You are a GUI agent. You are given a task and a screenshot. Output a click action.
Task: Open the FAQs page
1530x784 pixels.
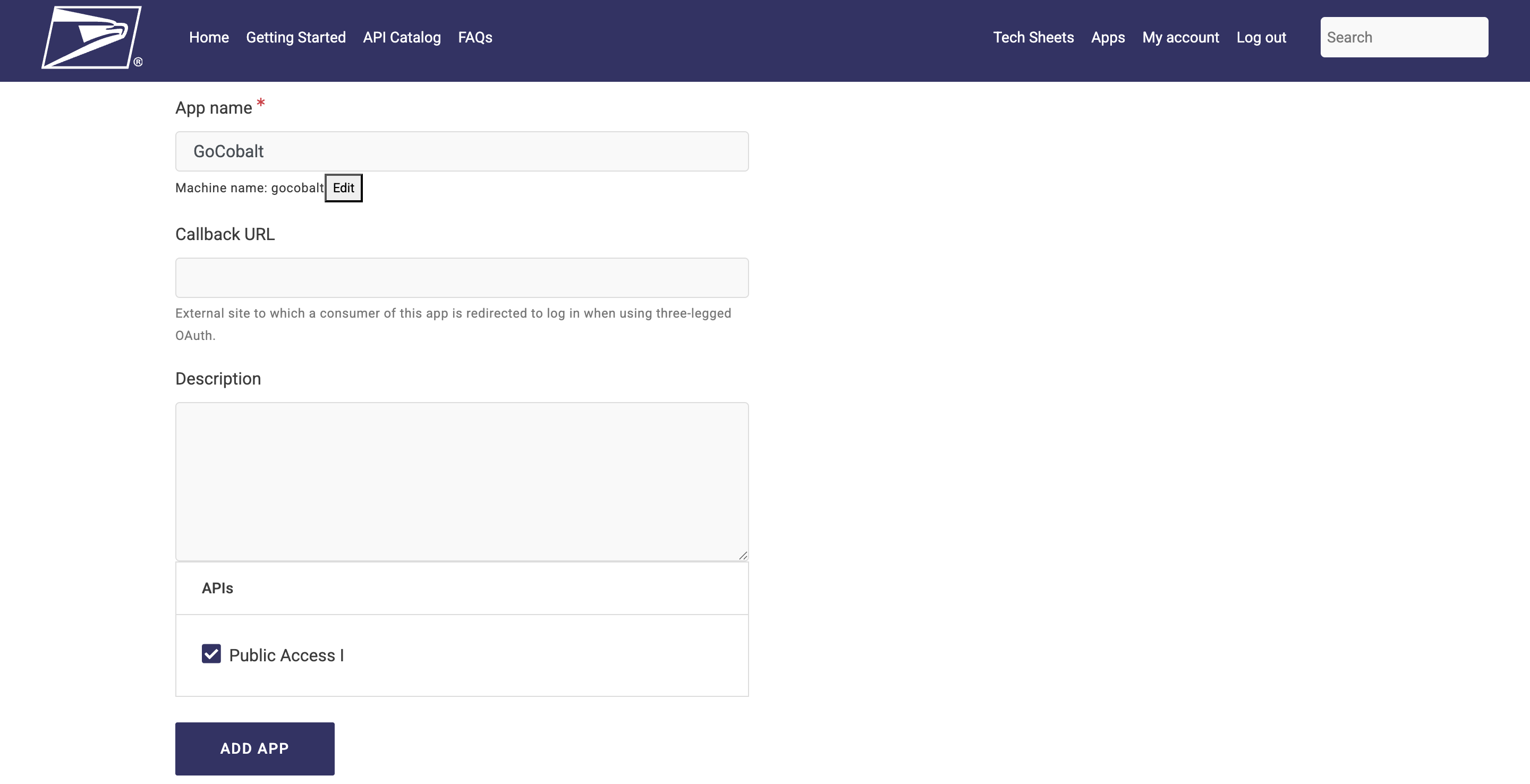click(474, 37)
